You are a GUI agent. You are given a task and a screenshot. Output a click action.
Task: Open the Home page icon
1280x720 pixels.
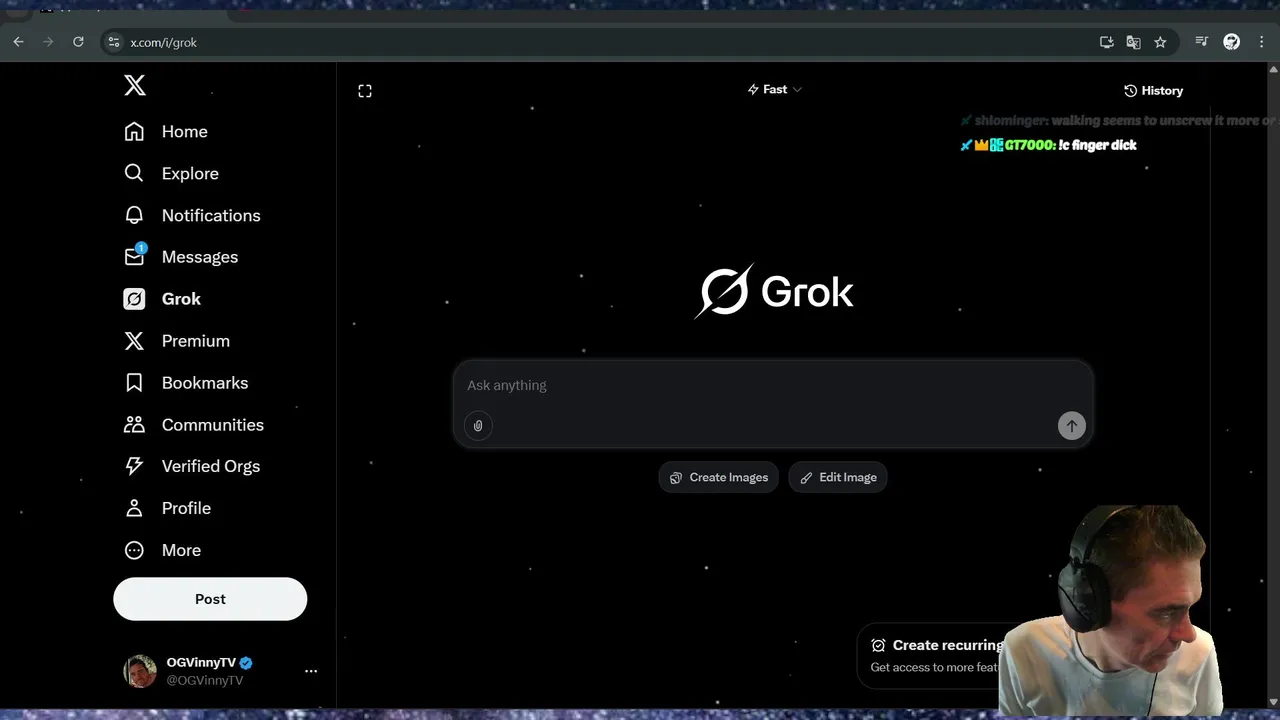tap(134, 132)
